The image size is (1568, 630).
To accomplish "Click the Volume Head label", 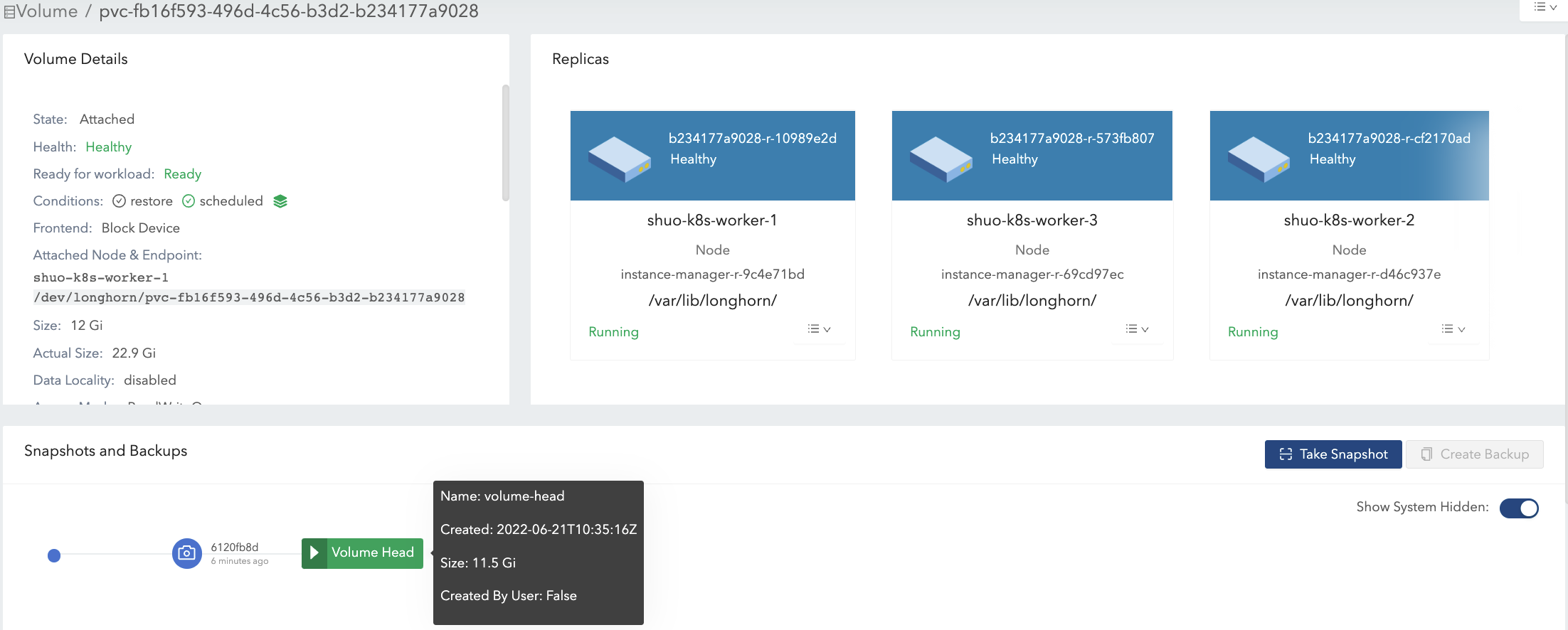I will (373, 552).
